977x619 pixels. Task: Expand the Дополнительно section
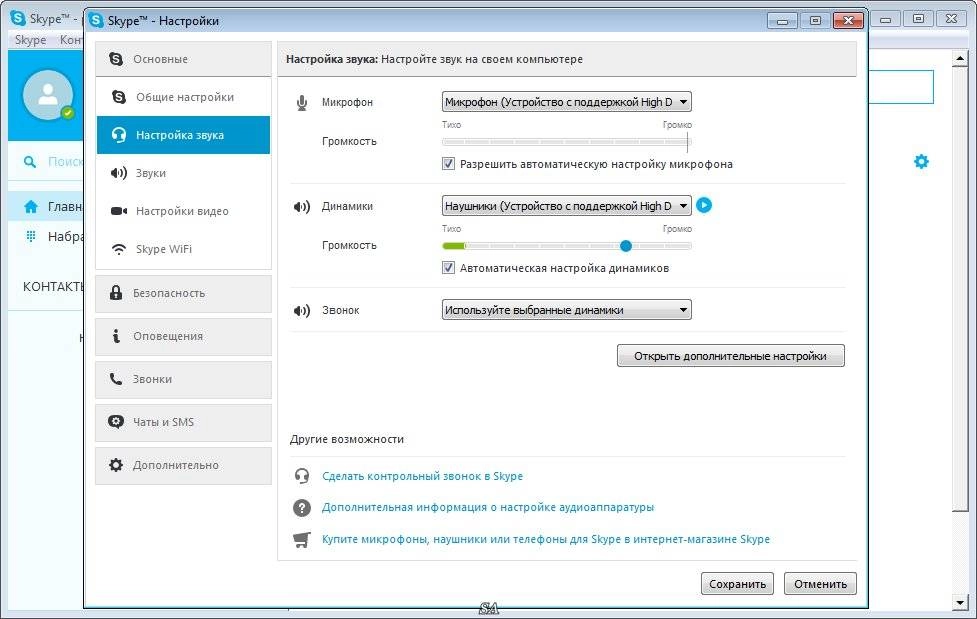183,466
